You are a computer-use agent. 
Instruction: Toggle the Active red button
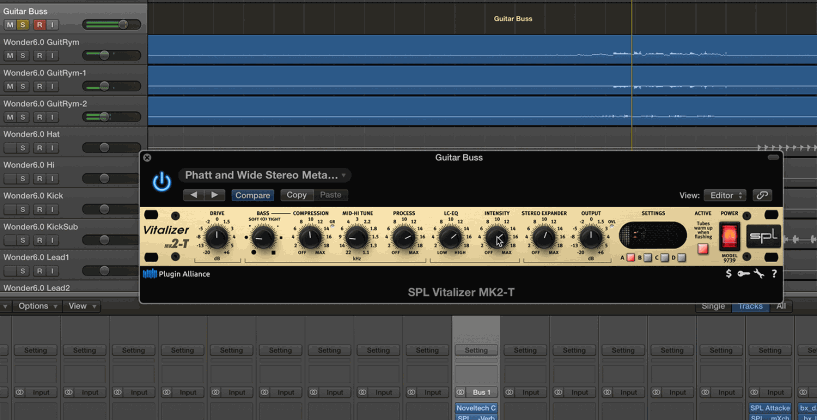click(703, 249)
